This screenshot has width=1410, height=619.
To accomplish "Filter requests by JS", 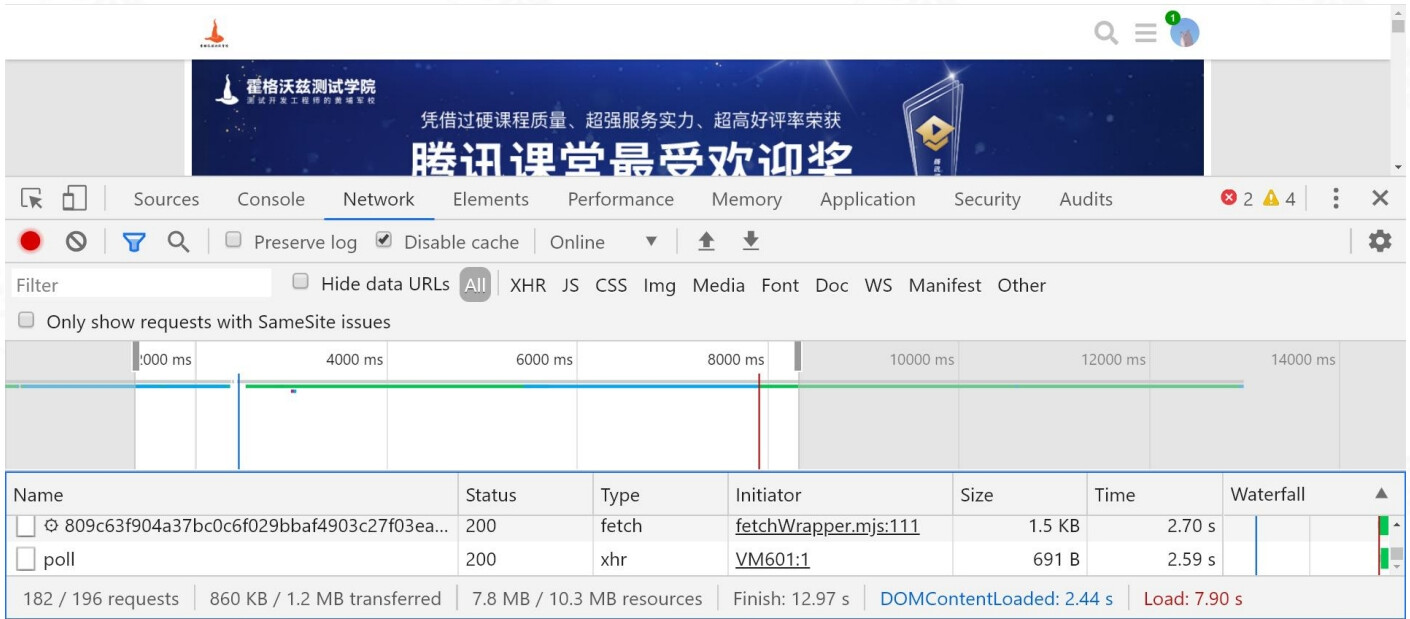I will pyautogui.click(x=570, y=285).
